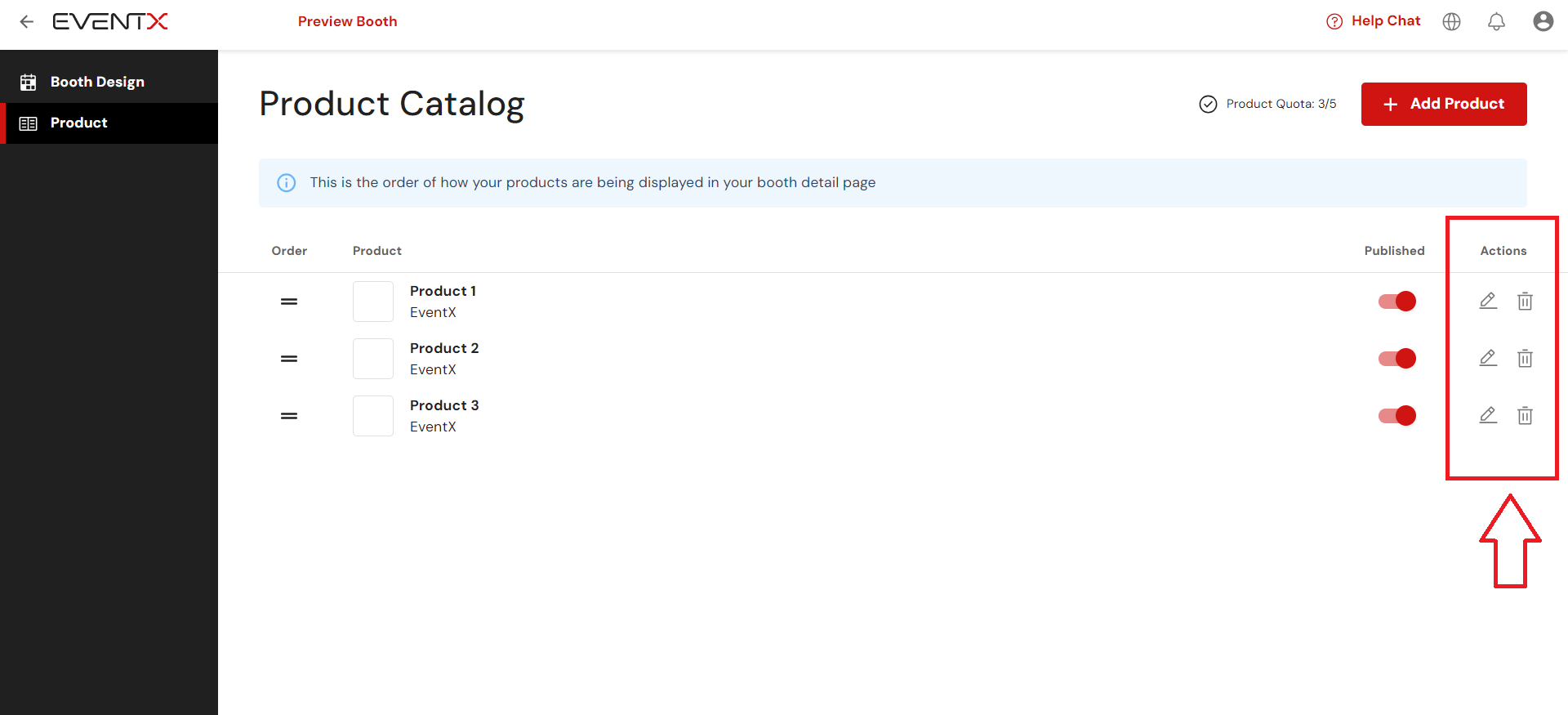Click the Product Quota: 3/5 text
This screenshot has height=715, width=1568.
pos(1281,104)
